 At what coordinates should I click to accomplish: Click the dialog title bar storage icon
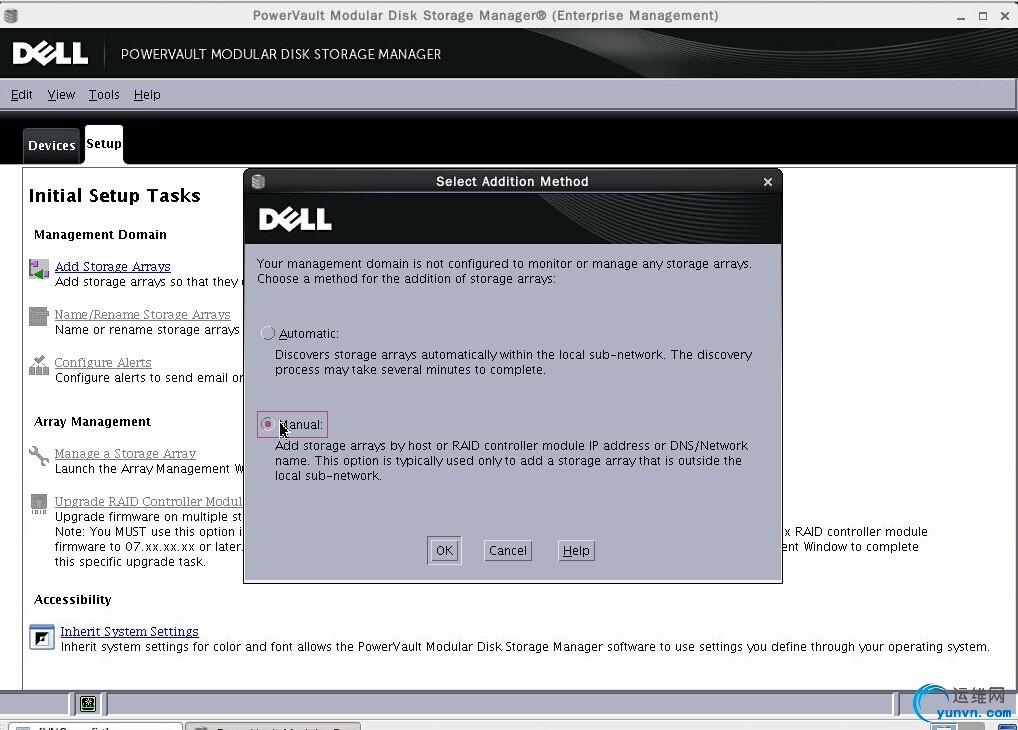coord(258,181)
